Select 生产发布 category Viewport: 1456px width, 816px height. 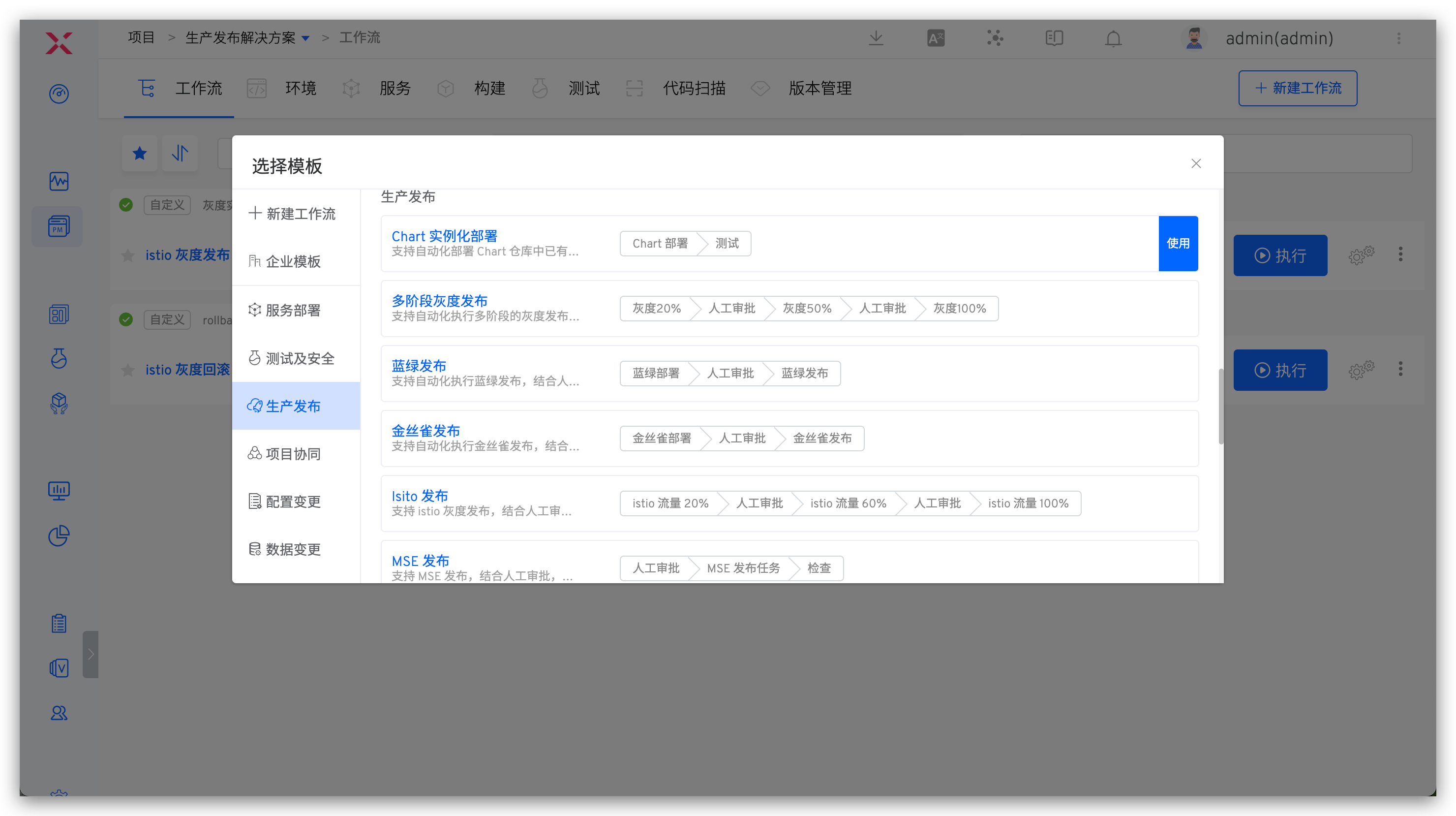[296, 406]
